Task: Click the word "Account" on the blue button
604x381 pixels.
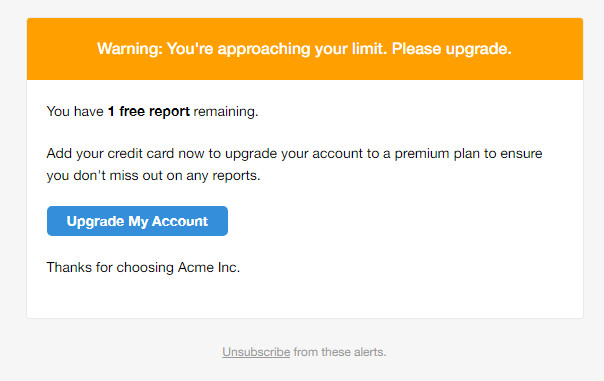Action: 180,221
